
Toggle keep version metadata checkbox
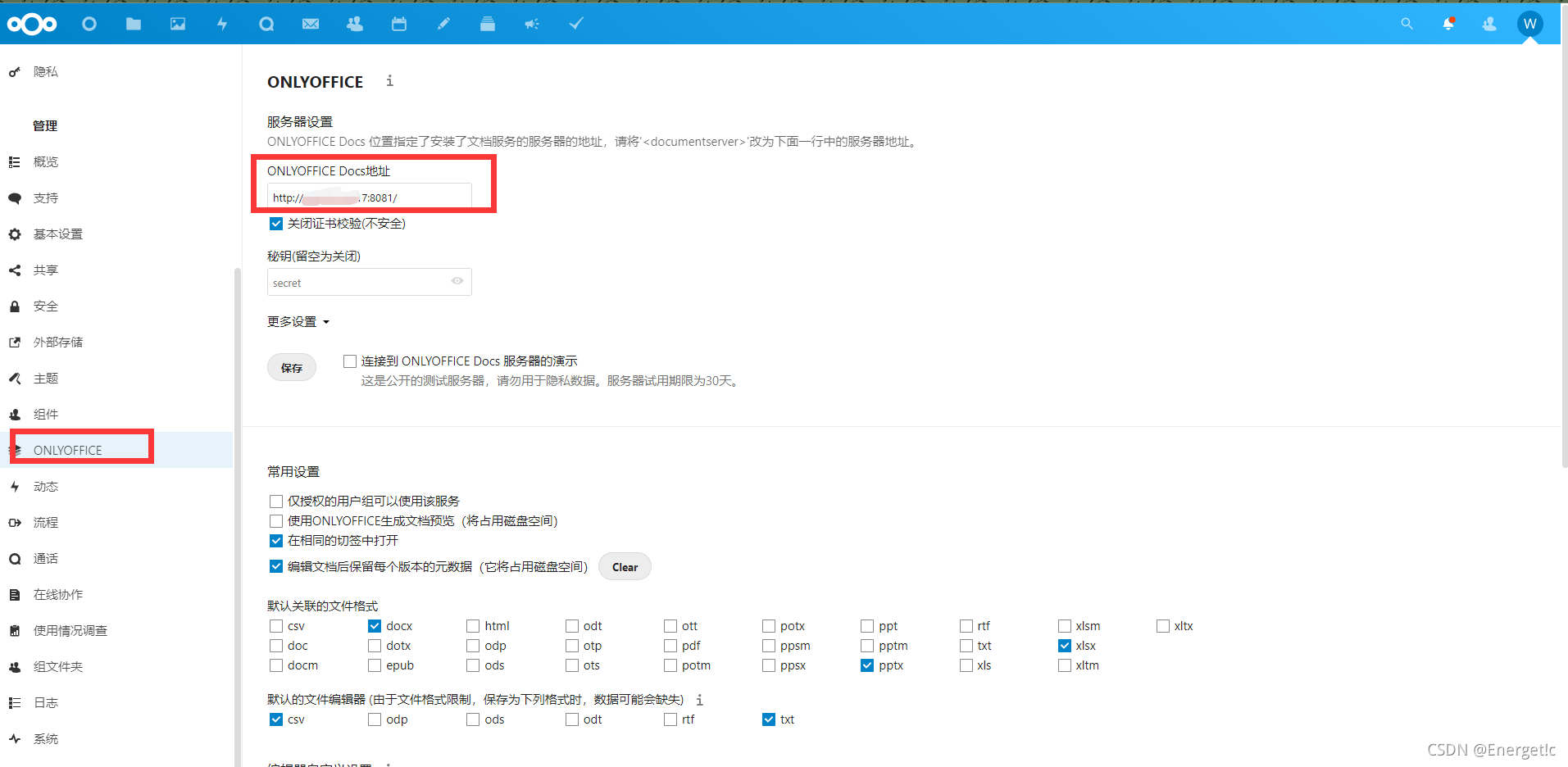point(276,567)
